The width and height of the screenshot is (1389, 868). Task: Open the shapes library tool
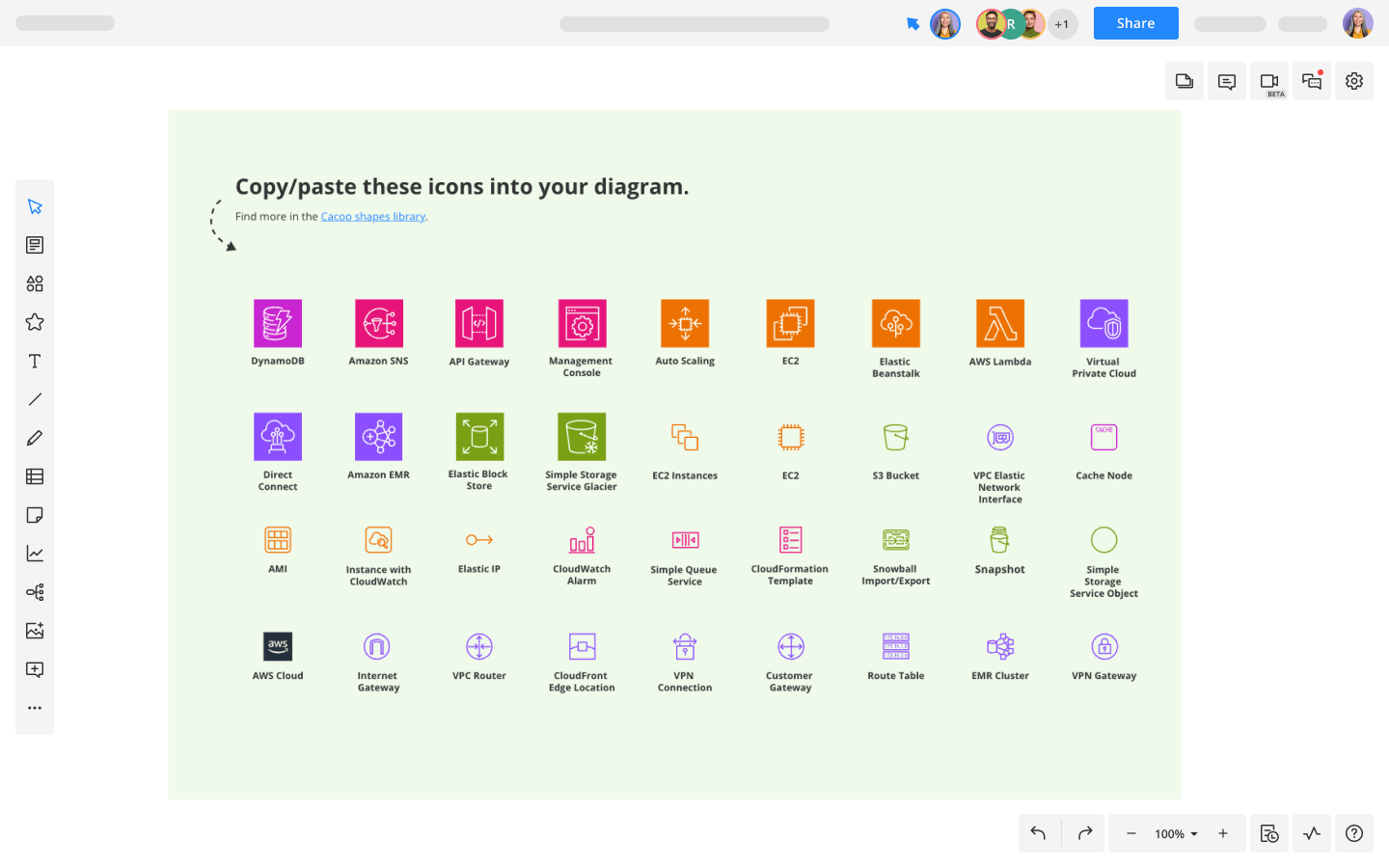pos(35,284)
